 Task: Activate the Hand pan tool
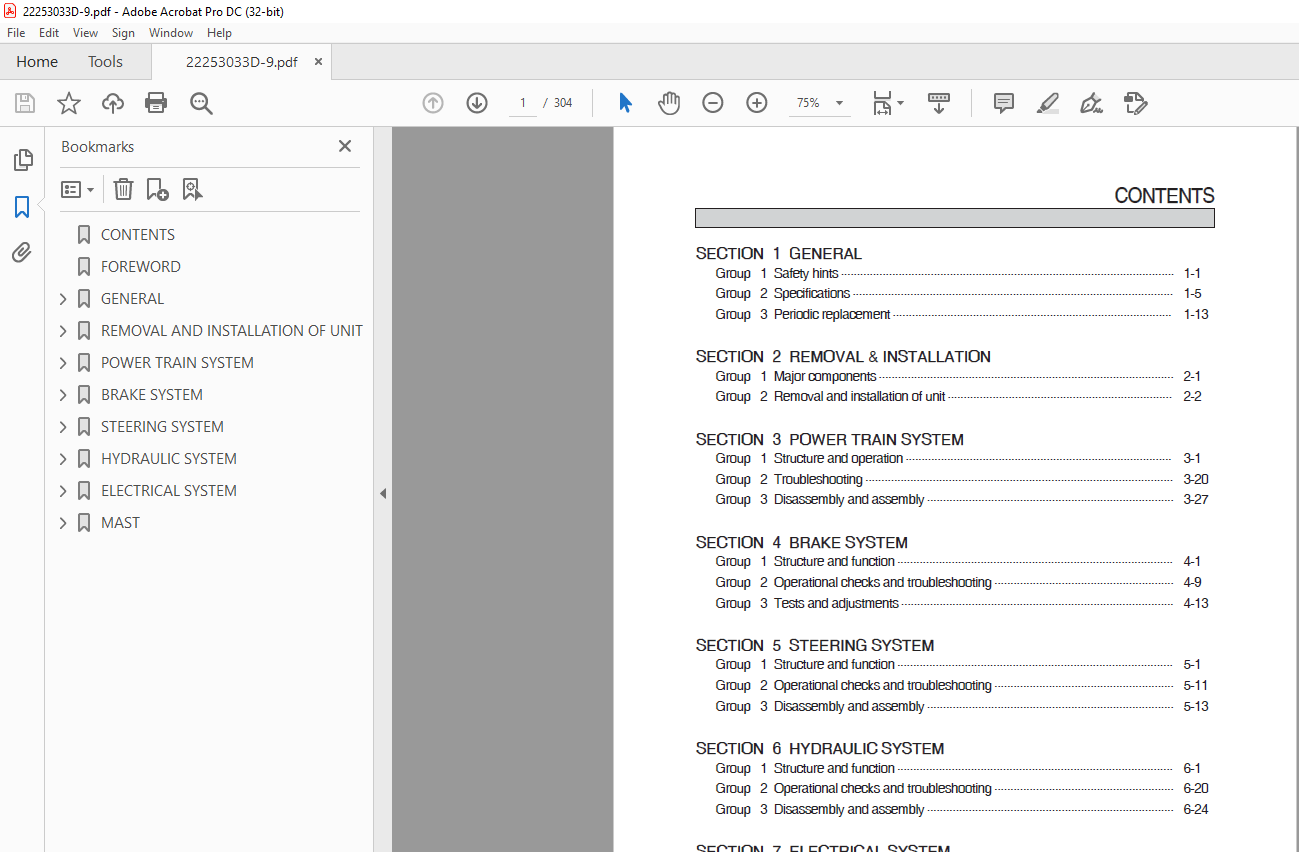click(x=669, y=103)
